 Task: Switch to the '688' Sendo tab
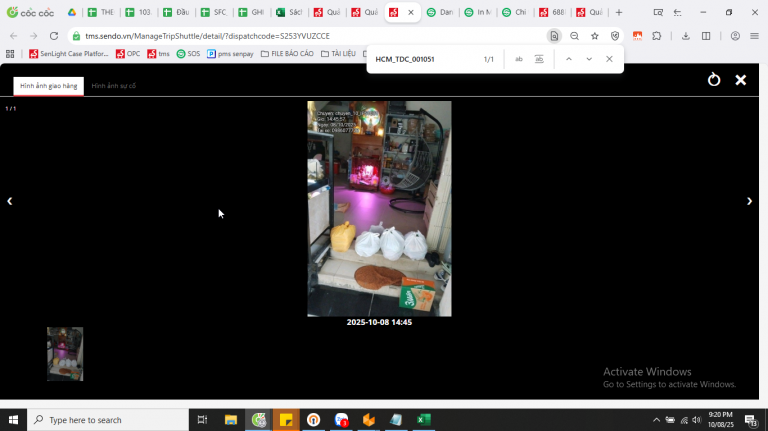pos(552,12)
